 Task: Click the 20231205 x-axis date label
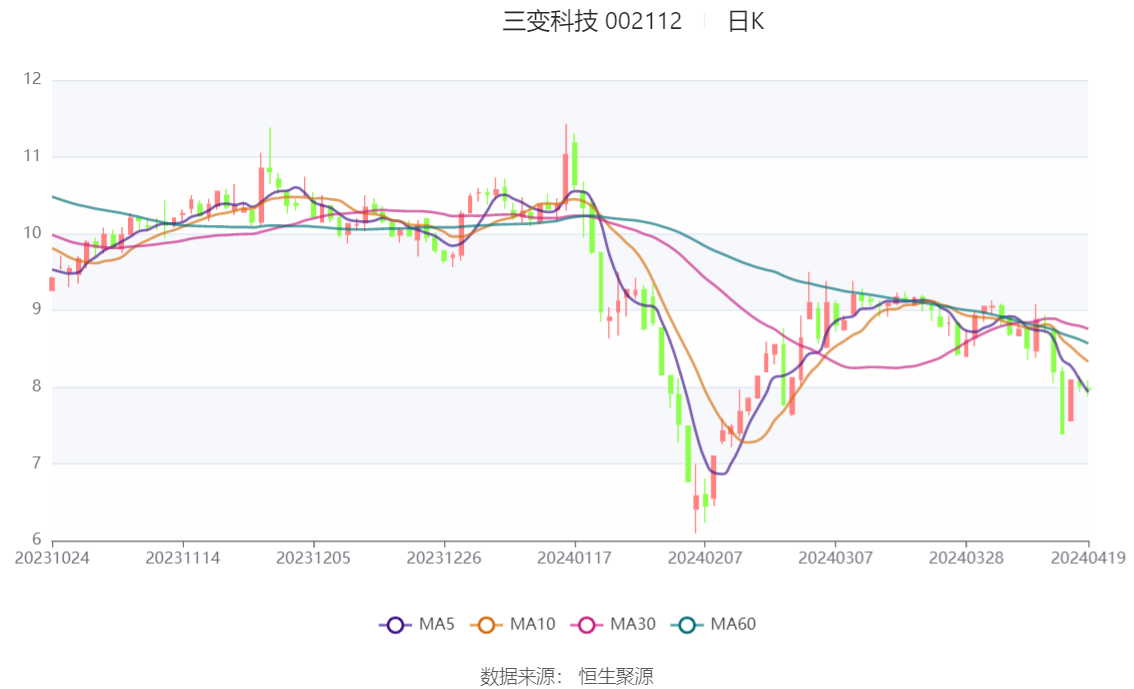coord(313,558)
